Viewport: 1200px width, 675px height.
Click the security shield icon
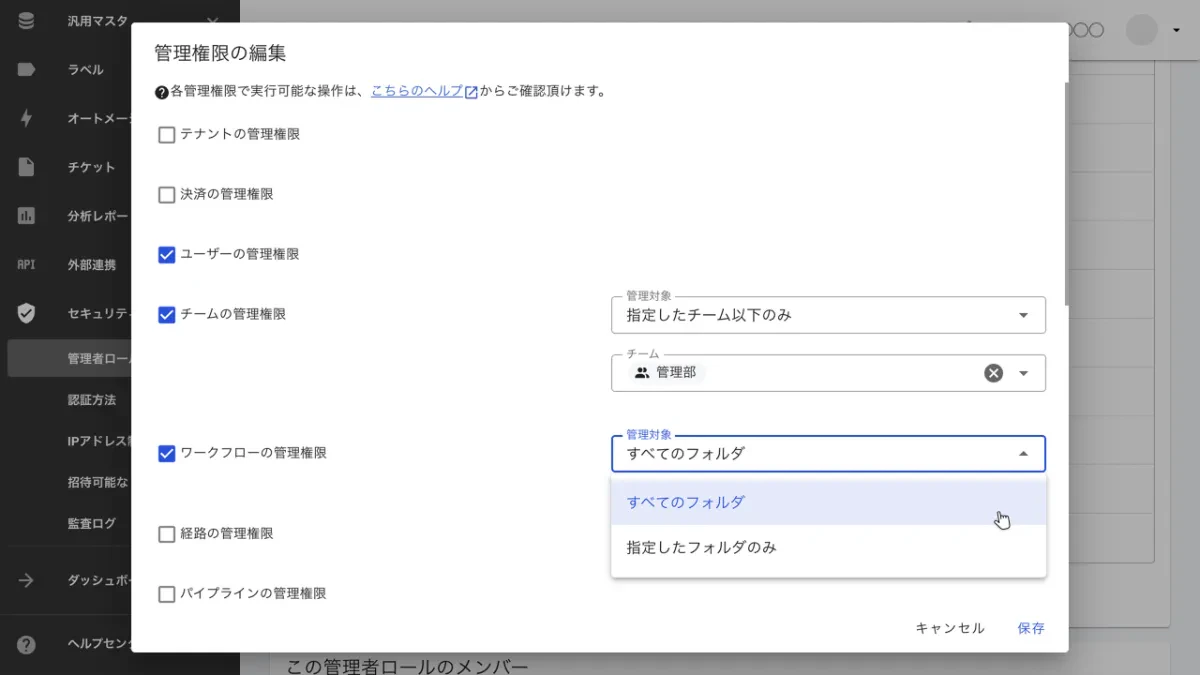[26, 313]
